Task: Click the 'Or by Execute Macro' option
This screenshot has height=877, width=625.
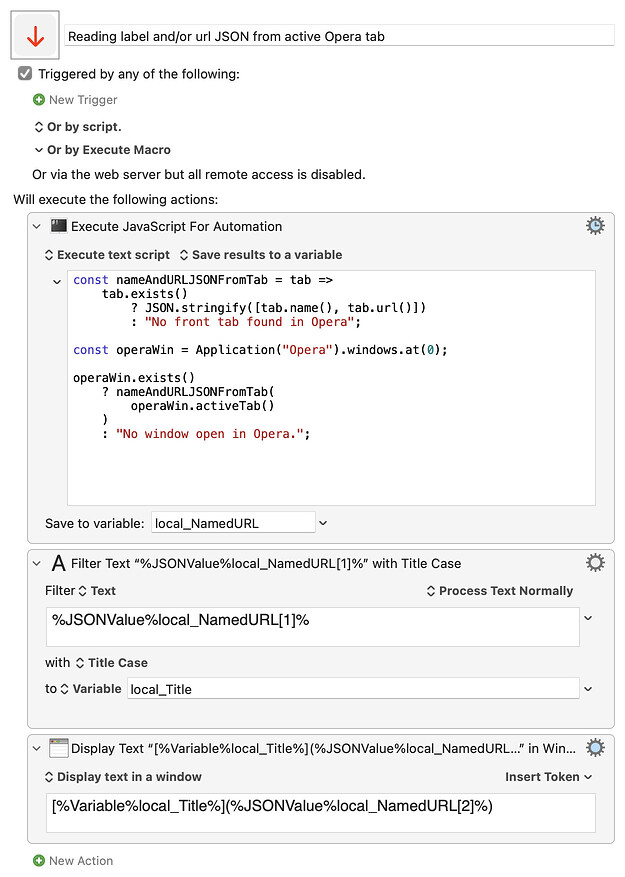Action: 102,150
